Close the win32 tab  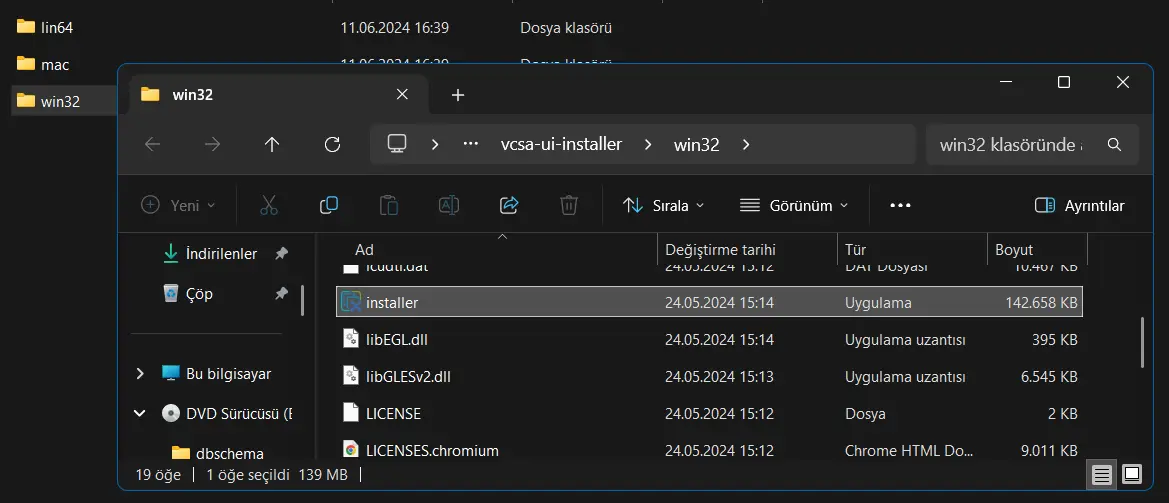pos(402,95)
